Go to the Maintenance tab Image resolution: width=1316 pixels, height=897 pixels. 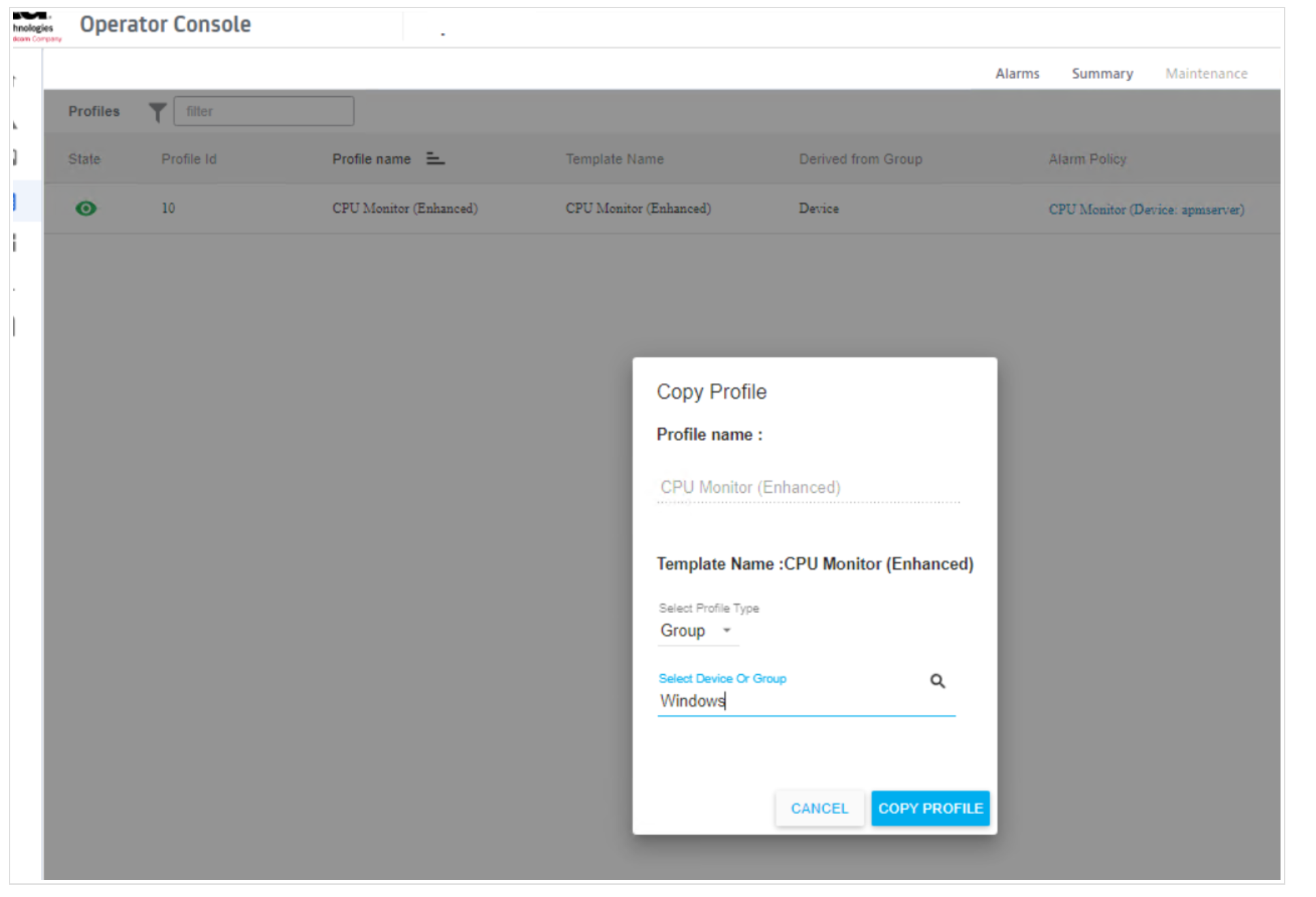tap(1206, 74)
